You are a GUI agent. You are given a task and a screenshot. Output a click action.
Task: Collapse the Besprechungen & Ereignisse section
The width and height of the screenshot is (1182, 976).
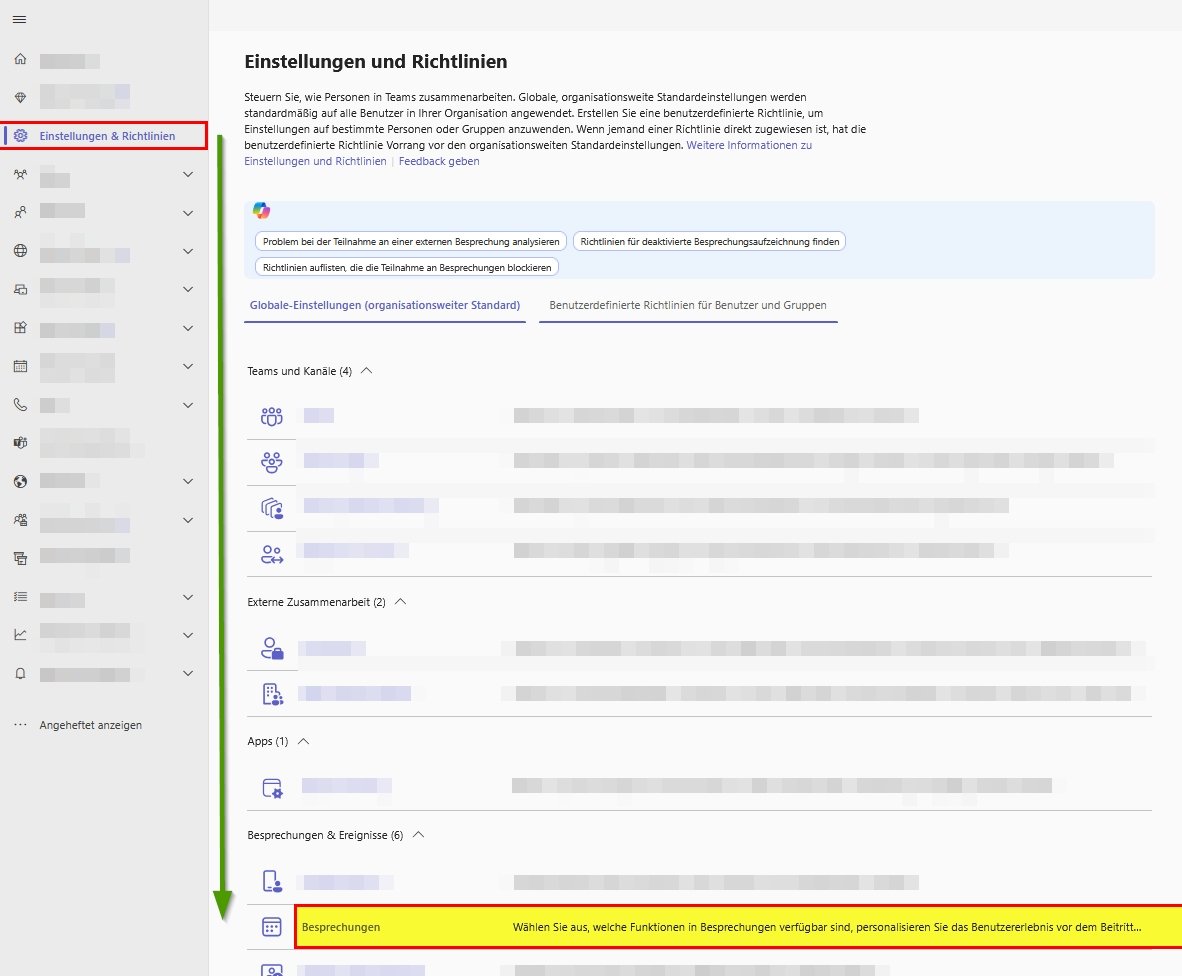point(419,834)
